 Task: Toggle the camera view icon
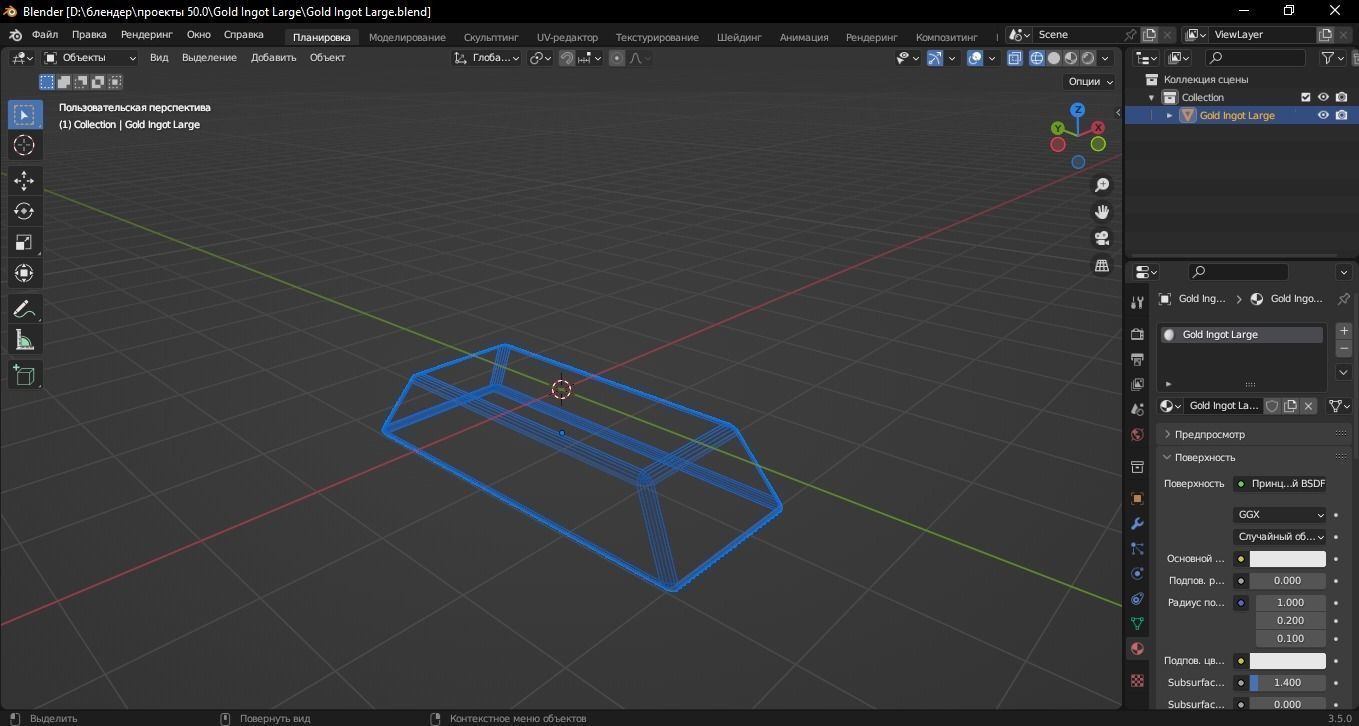click(1102, 239)
